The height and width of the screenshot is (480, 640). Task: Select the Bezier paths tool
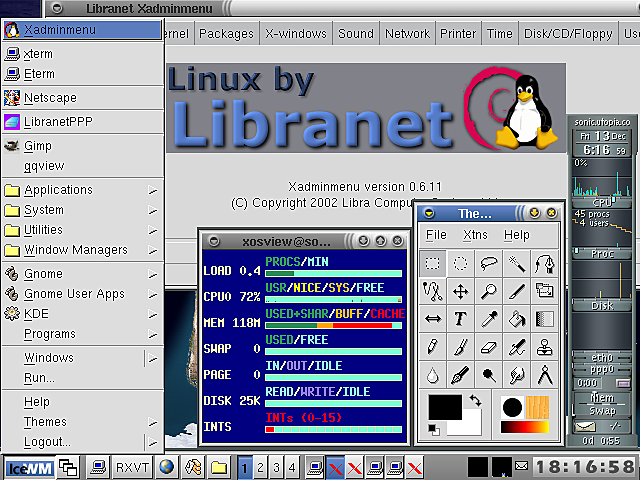[x=544, y=264]
